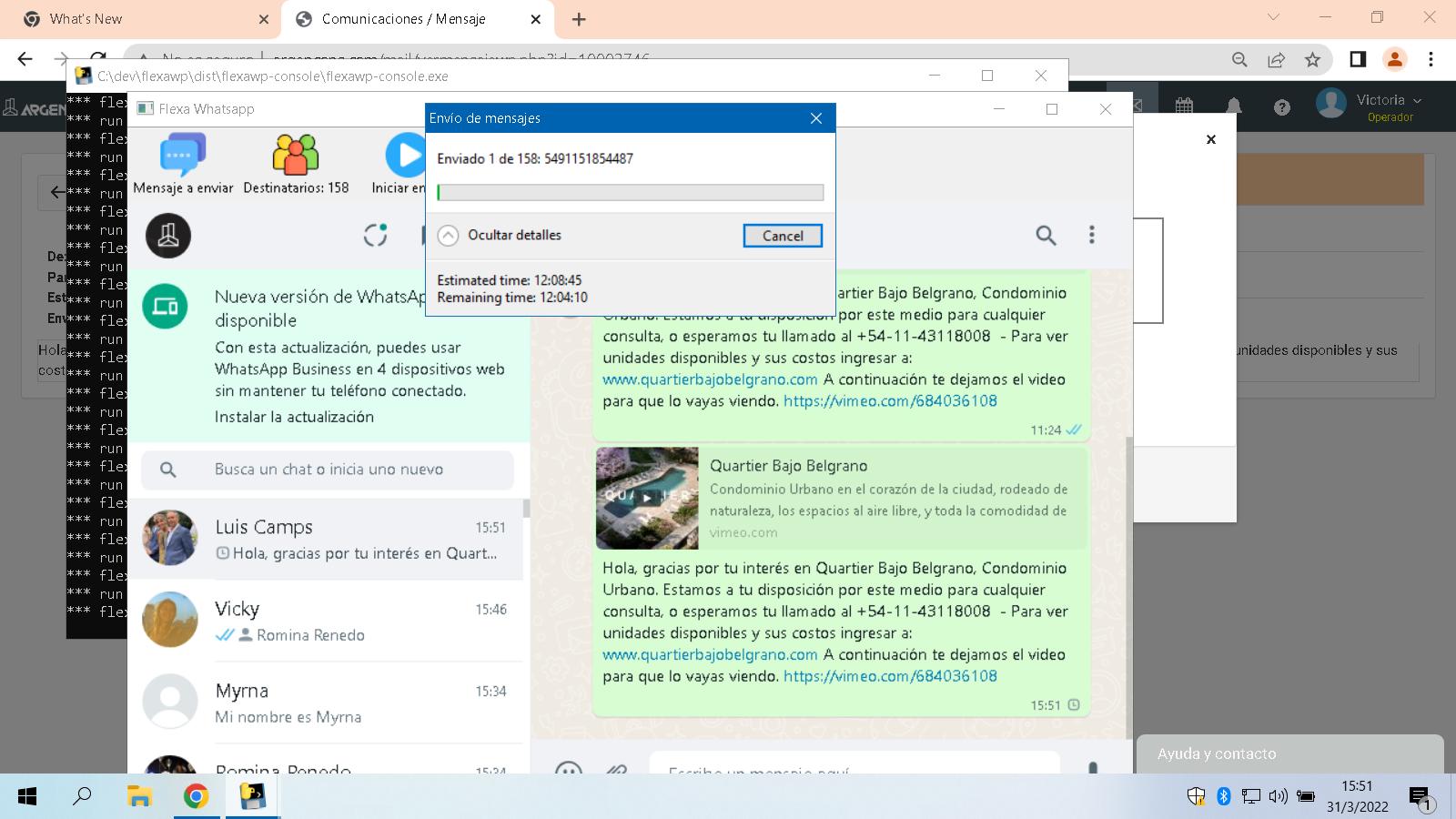This screenshot has height=819, width=1456.
Task: Search within chat using the magnifier icon
Action: 1046,236
